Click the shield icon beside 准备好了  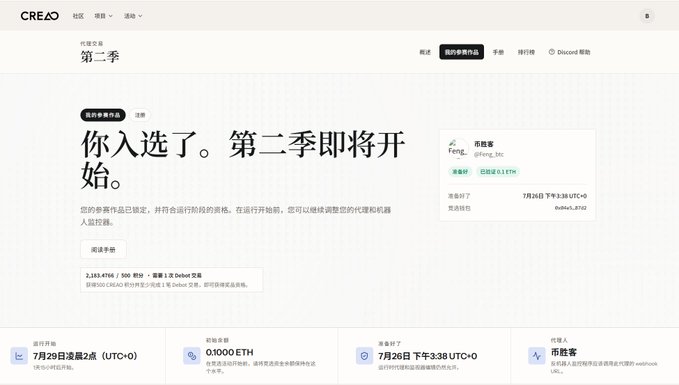(364, 356)
